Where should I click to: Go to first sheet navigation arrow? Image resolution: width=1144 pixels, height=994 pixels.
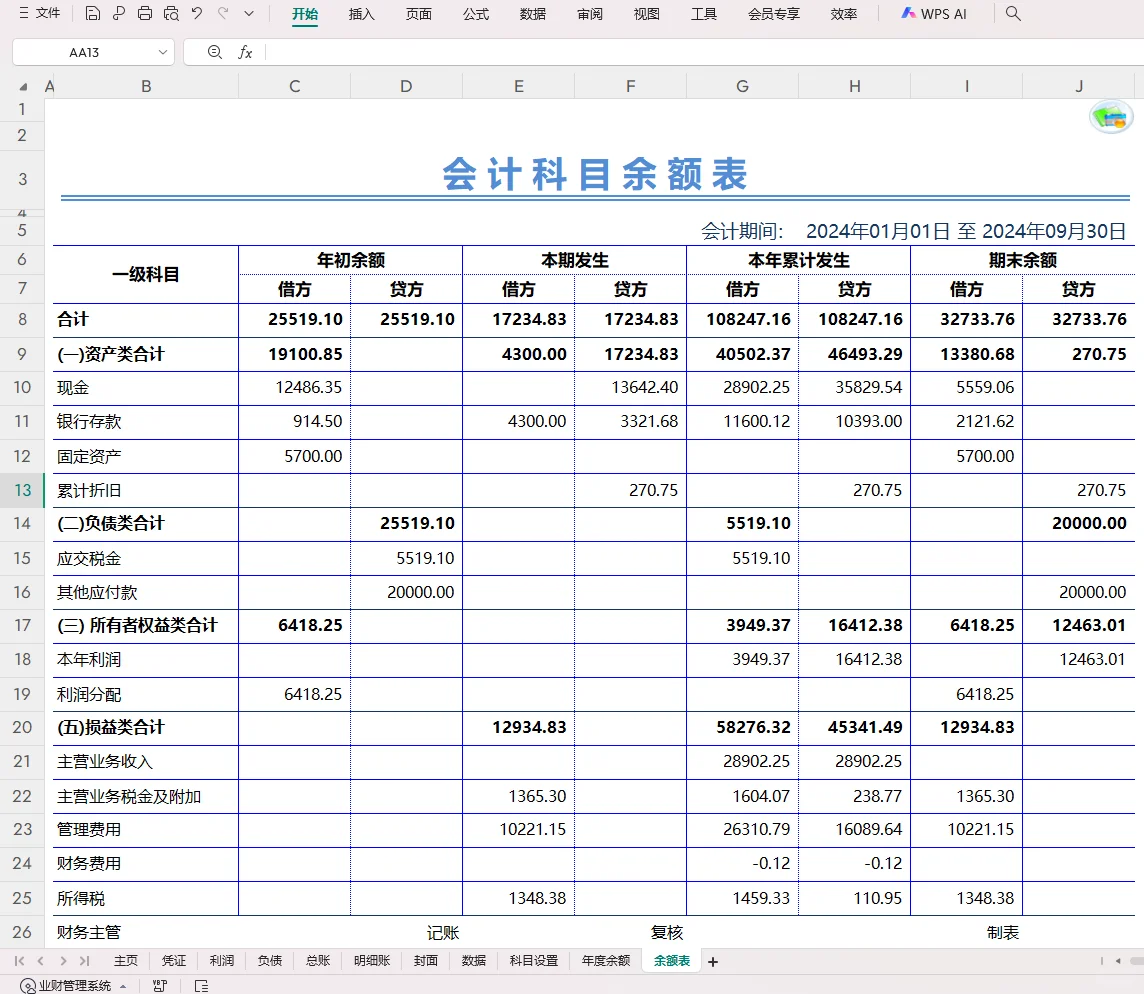(20, 961)
